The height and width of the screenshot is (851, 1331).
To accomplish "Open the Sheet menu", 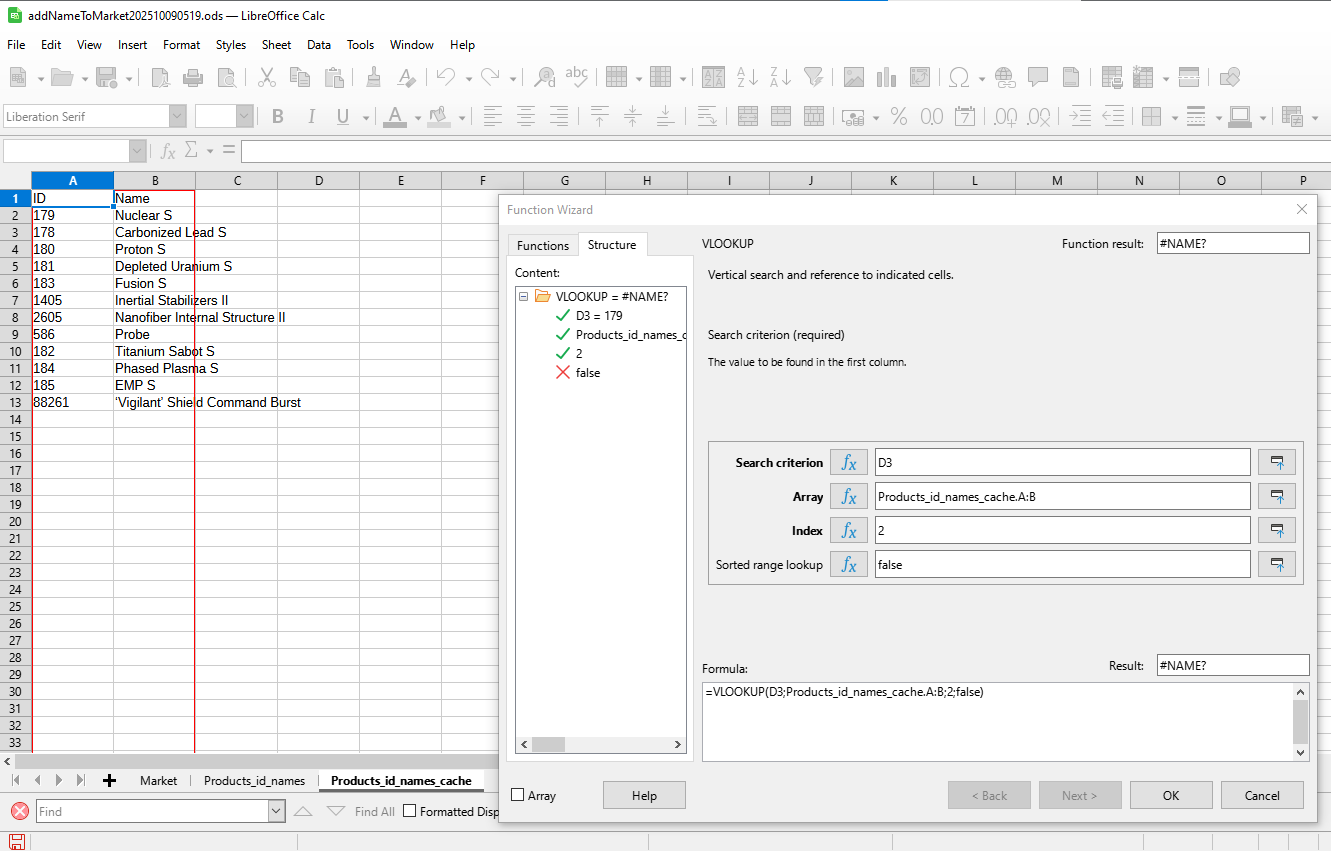I will (x=276, y=45).
